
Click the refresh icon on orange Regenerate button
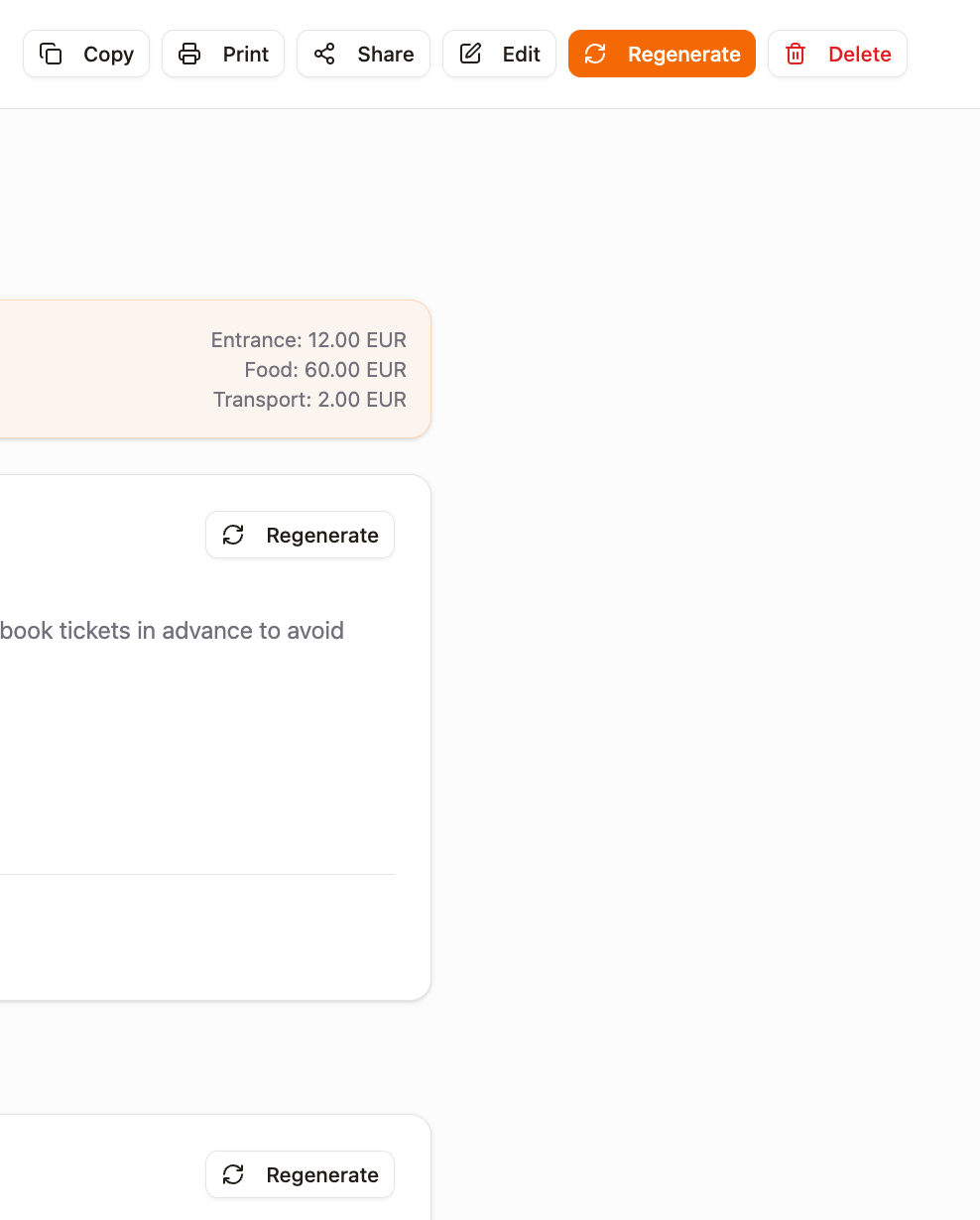pyautogui.click(x=595, y=54)
